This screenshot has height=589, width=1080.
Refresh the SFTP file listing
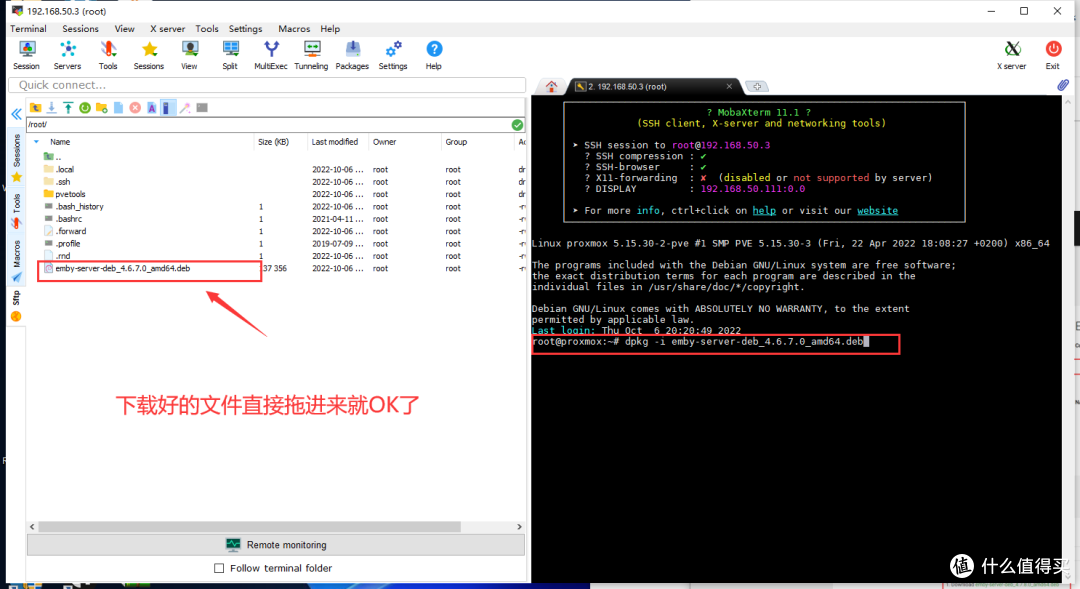(x=84, y=106)
